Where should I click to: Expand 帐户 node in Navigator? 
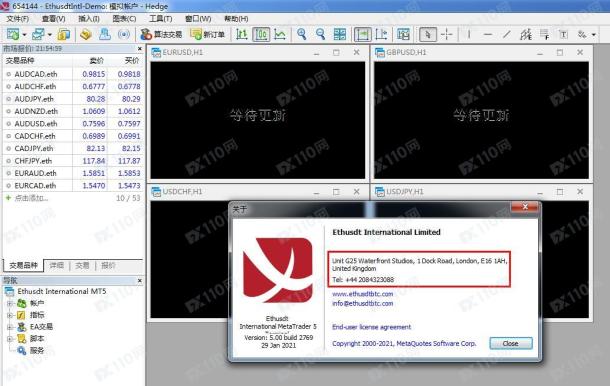(x=10, y=303)
